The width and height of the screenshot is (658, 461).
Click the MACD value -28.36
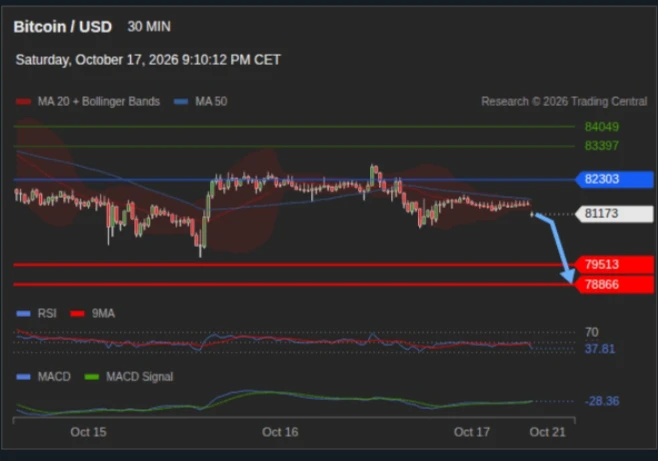click(x=602, y=401)
